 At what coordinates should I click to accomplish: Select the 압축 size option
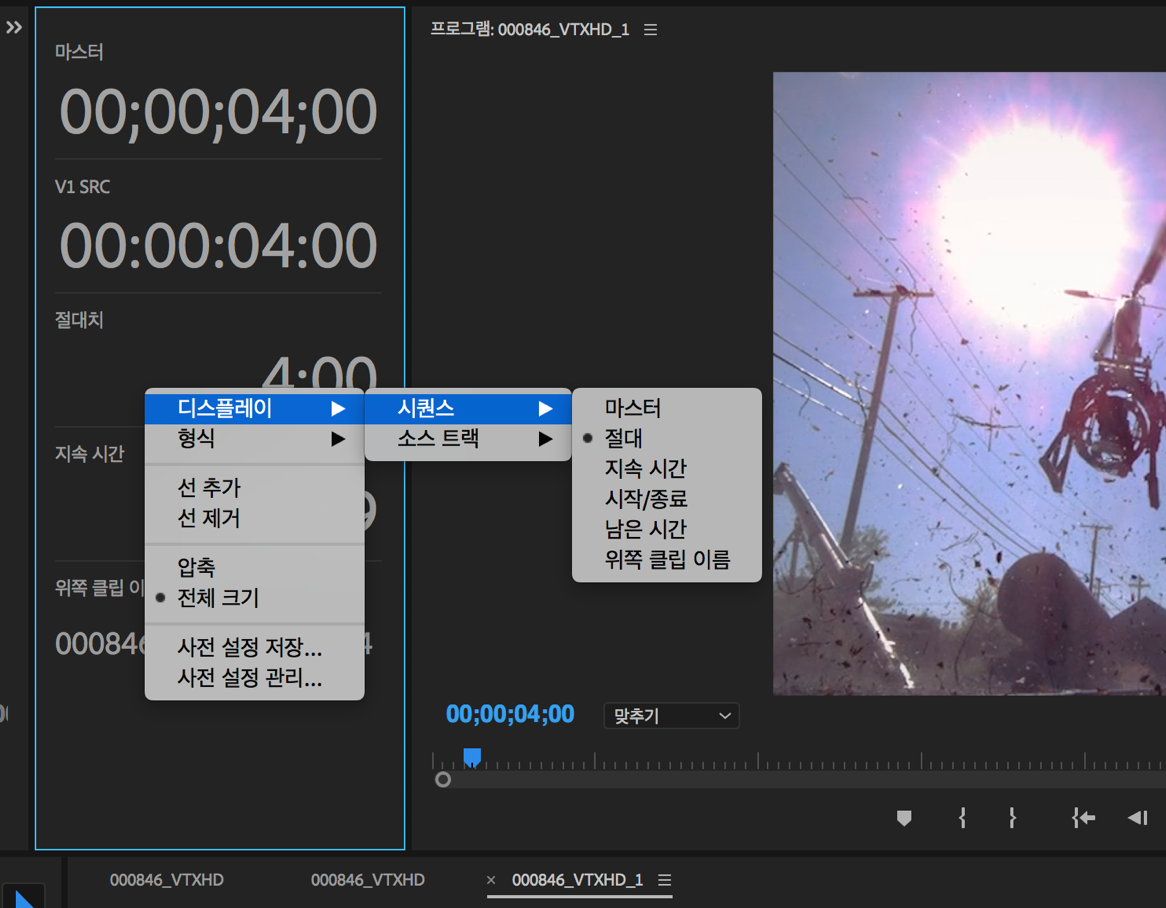(x=254, y=567)
